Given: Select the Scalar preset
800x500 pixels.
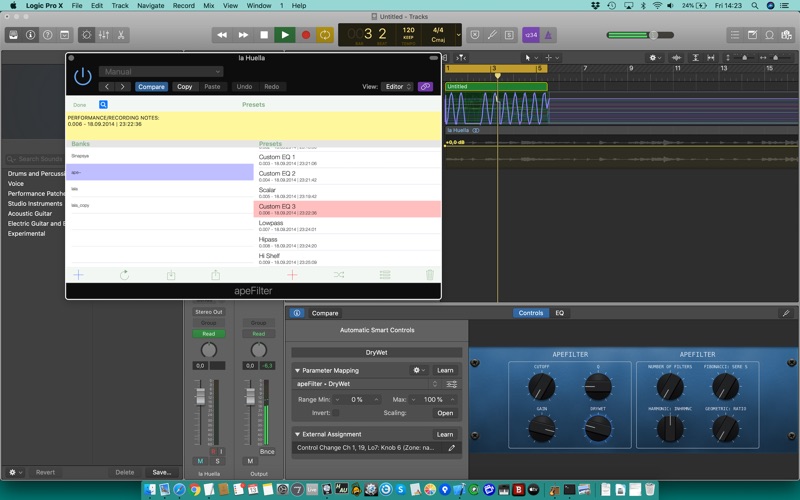Looking at the screenshot, I should click(x=347, y=192).
